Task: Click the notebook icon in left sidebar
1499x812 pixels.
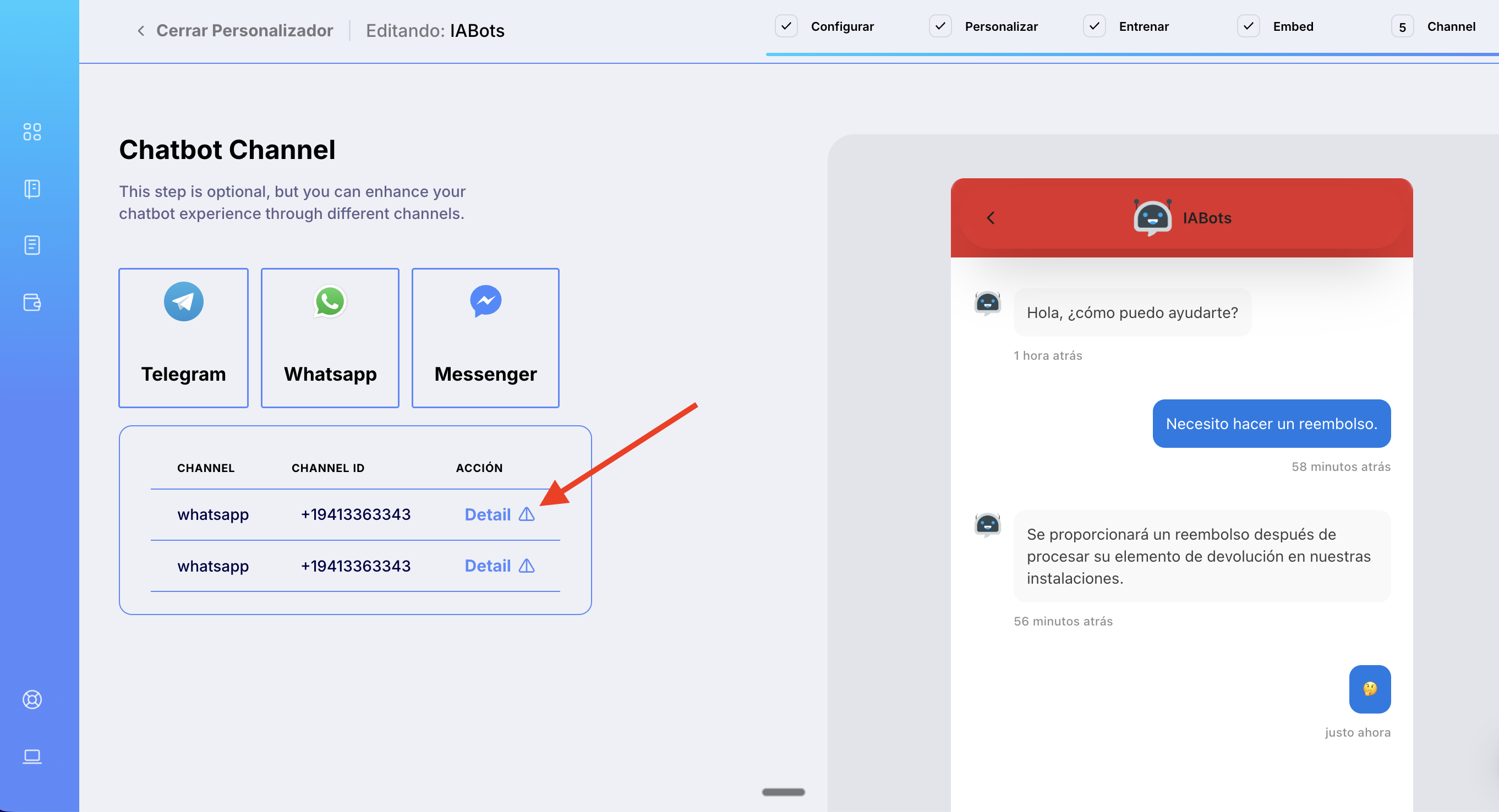Action: [x=32, y=189]
